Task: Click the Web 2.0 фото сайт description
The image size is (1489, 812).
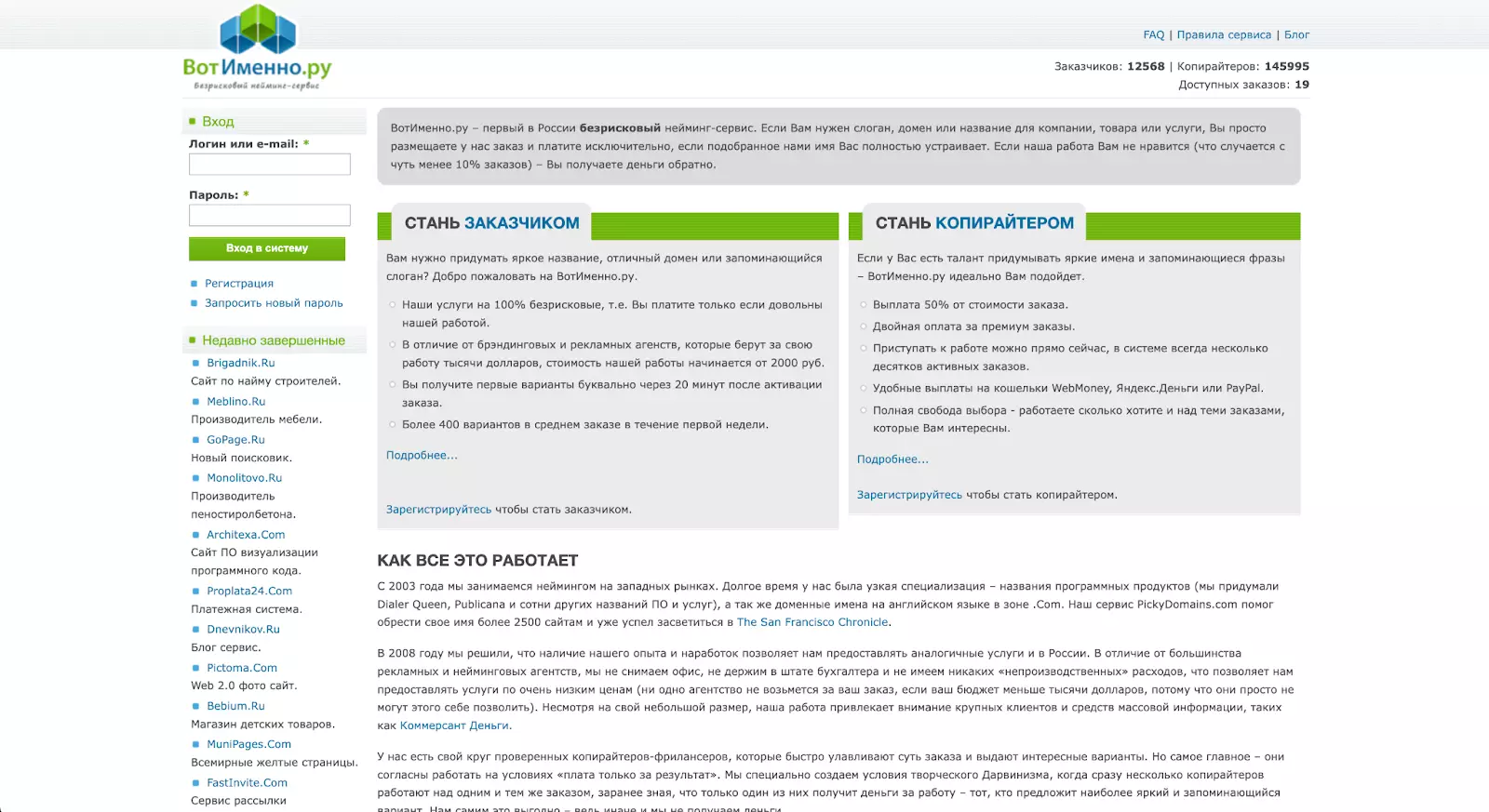Action: [x=244, y=686]
